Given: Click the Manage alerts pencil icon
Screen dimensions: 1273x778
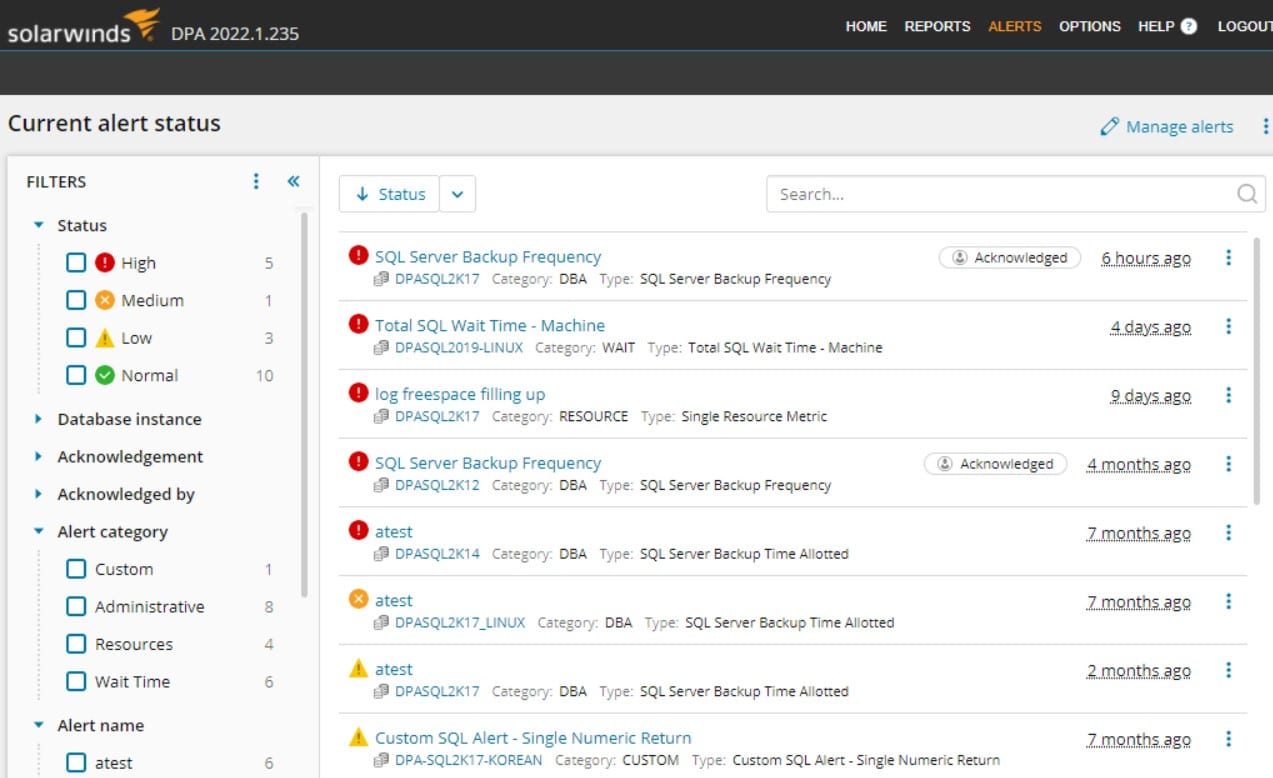Looking at the screenshot, I should (x=1108, y=127).
